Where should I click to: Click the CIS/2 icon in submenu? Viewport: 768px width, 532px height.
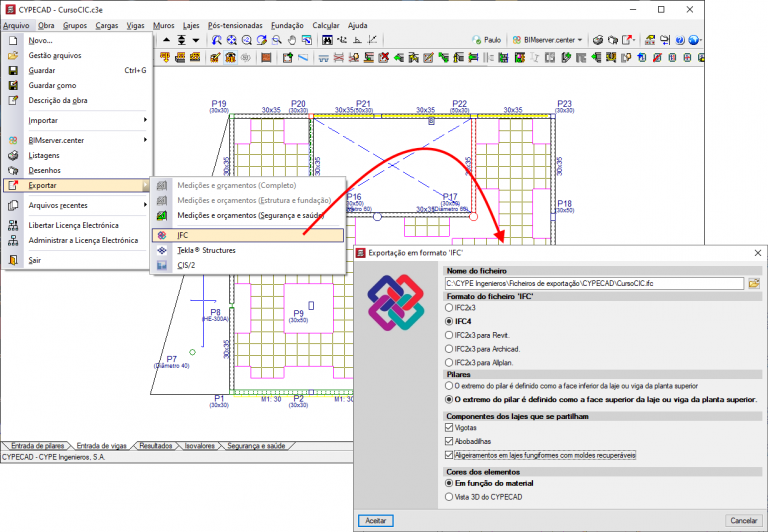pyautogui.click(x=162, y=266)
